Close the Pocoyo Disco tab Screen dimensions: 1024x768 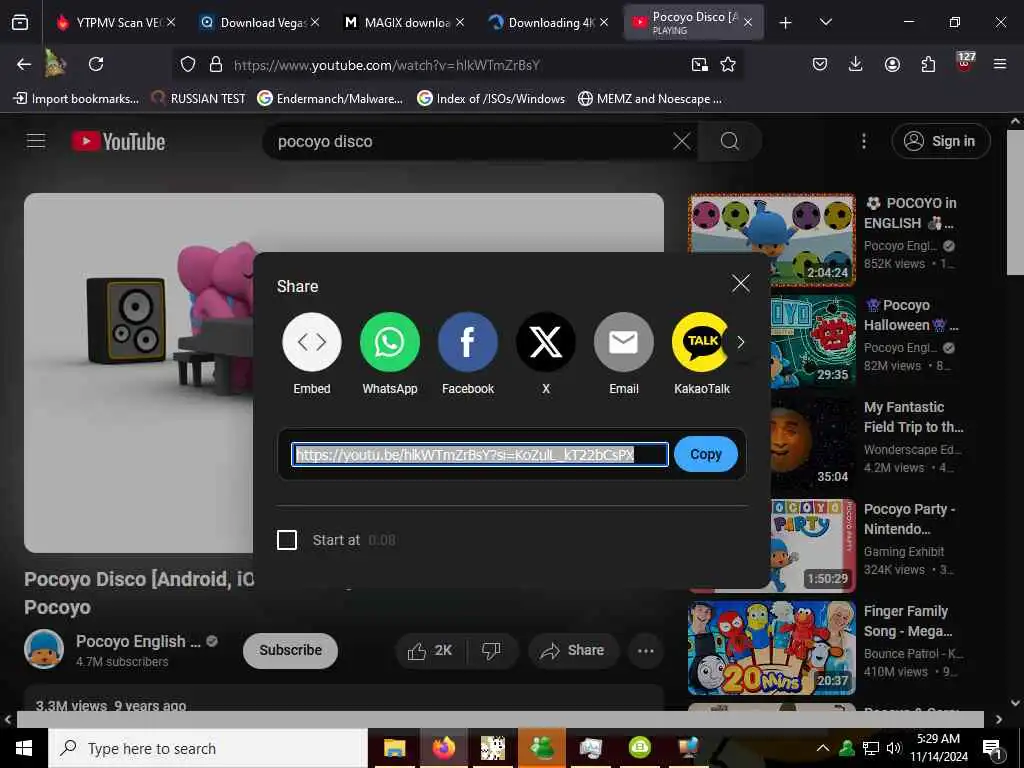click(748, 22)
